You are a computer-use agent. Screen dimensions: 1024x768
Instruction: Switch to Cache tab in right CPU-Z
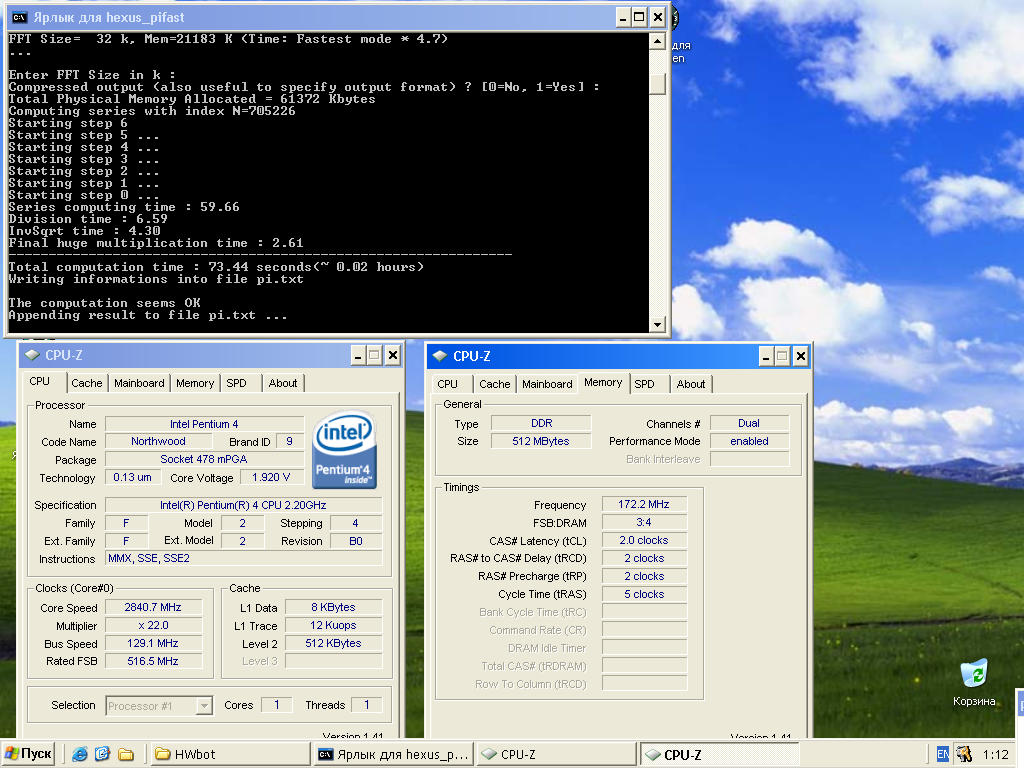[x=494, y=384]
